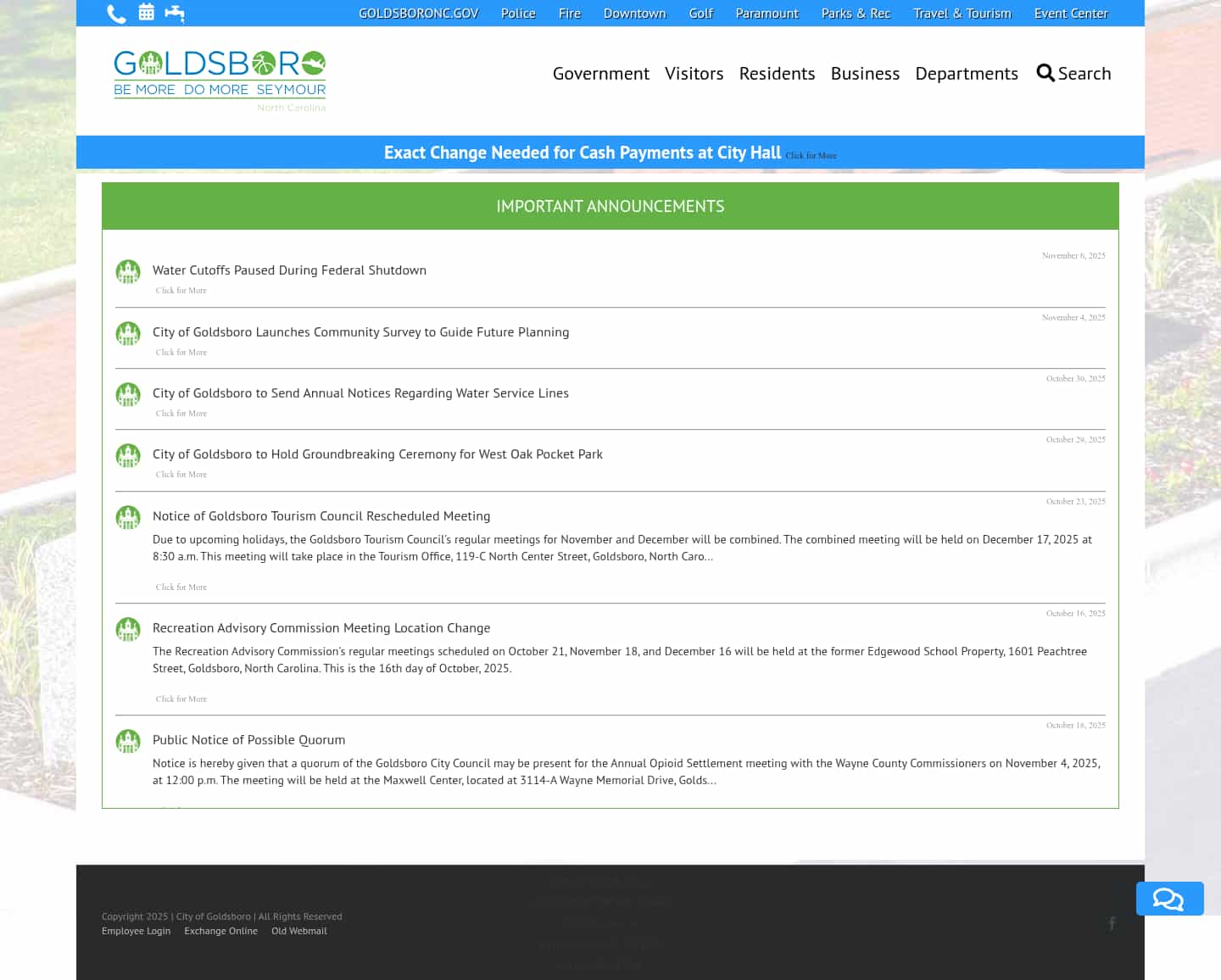Click GOLDSBORONC.GOV in the top bar
Screen dimensions: 1221x980
coord(418,13)
